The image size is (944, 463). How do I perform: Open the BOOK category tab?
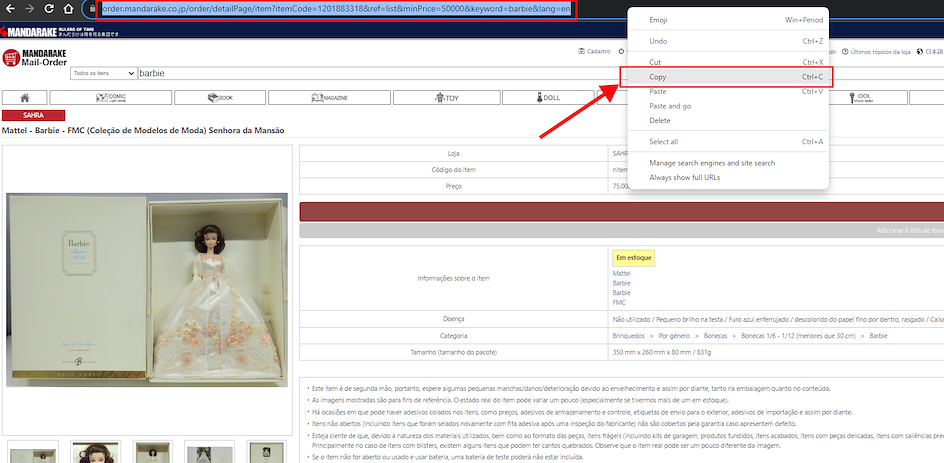point(220,98)
